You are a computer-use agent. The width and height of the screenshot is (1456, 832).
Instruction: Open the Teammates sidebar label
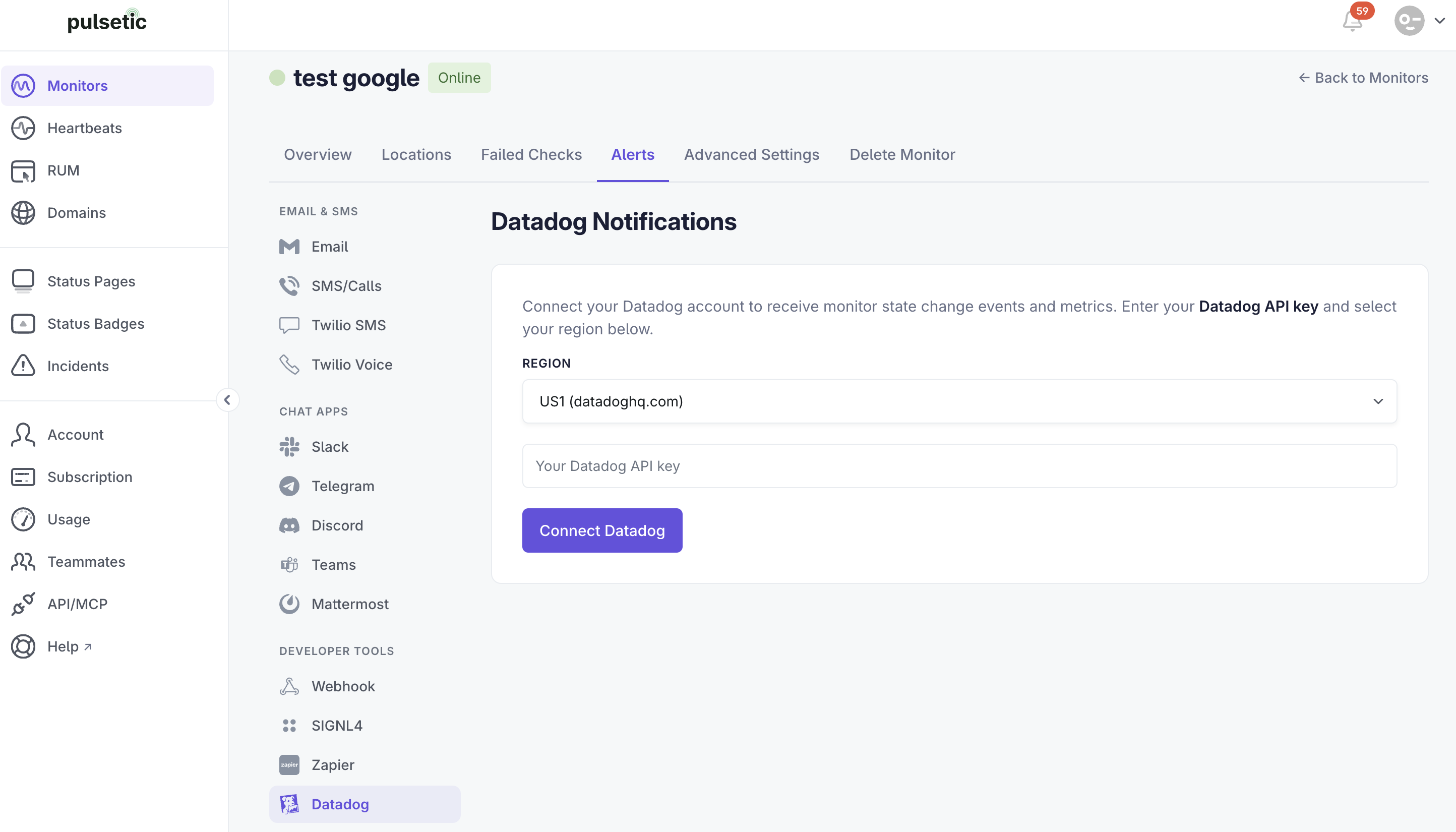pyautogui.click(x=86, y=561)
